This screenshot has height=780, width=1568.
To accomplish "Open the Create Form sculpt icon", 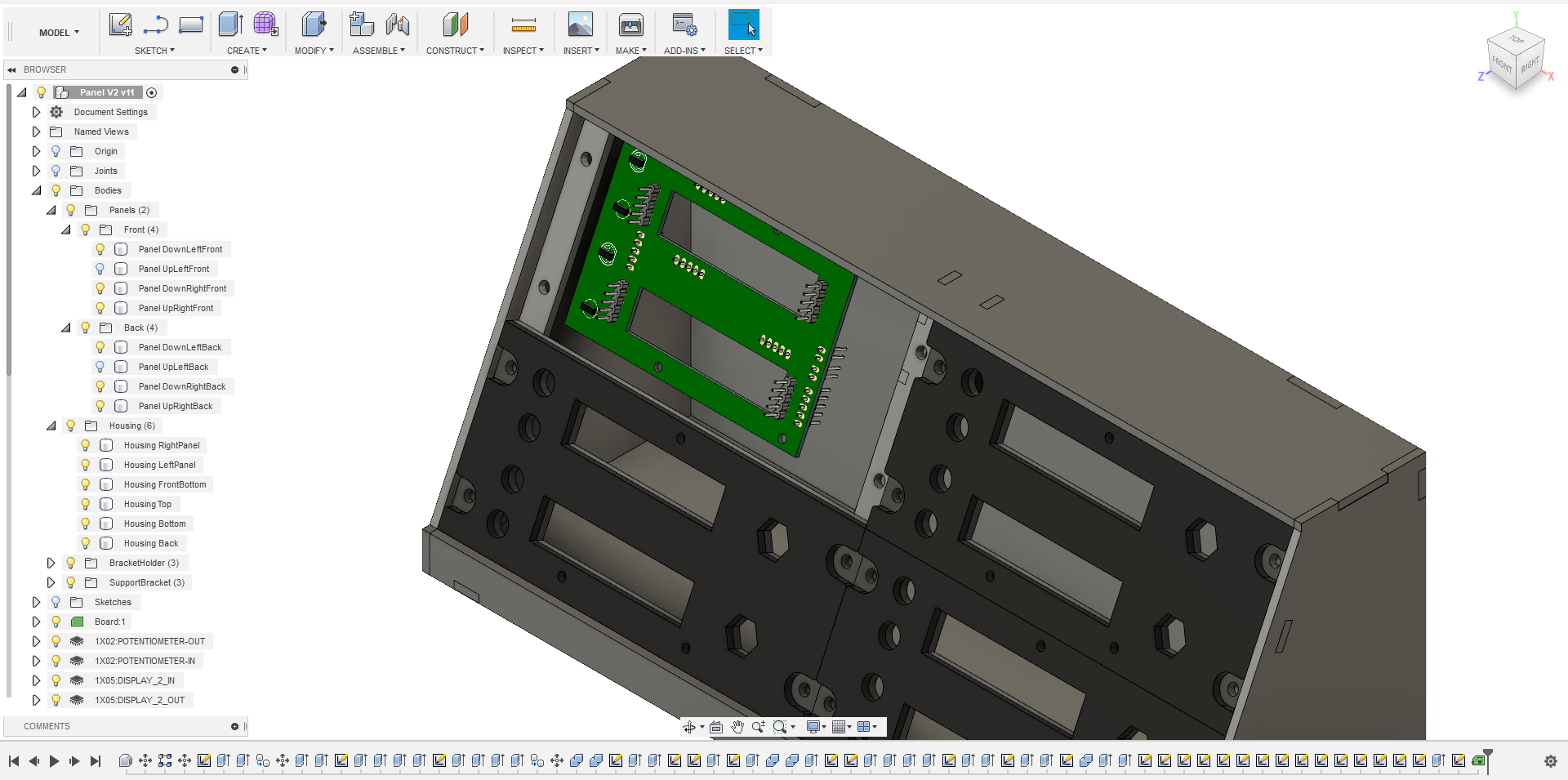I will (x=265, y=25).
